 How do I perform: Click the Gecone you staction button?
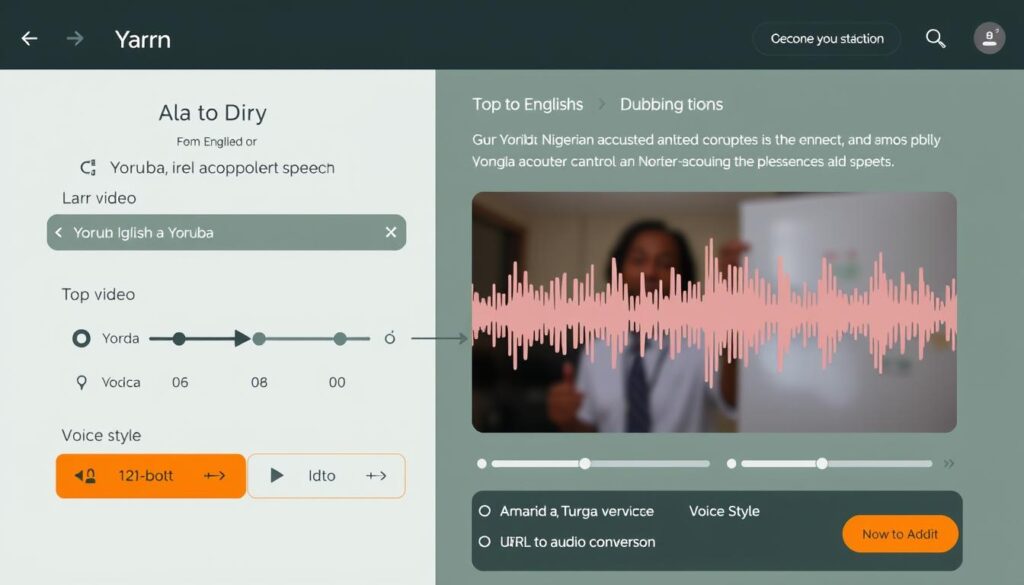(x=826, y=38)
